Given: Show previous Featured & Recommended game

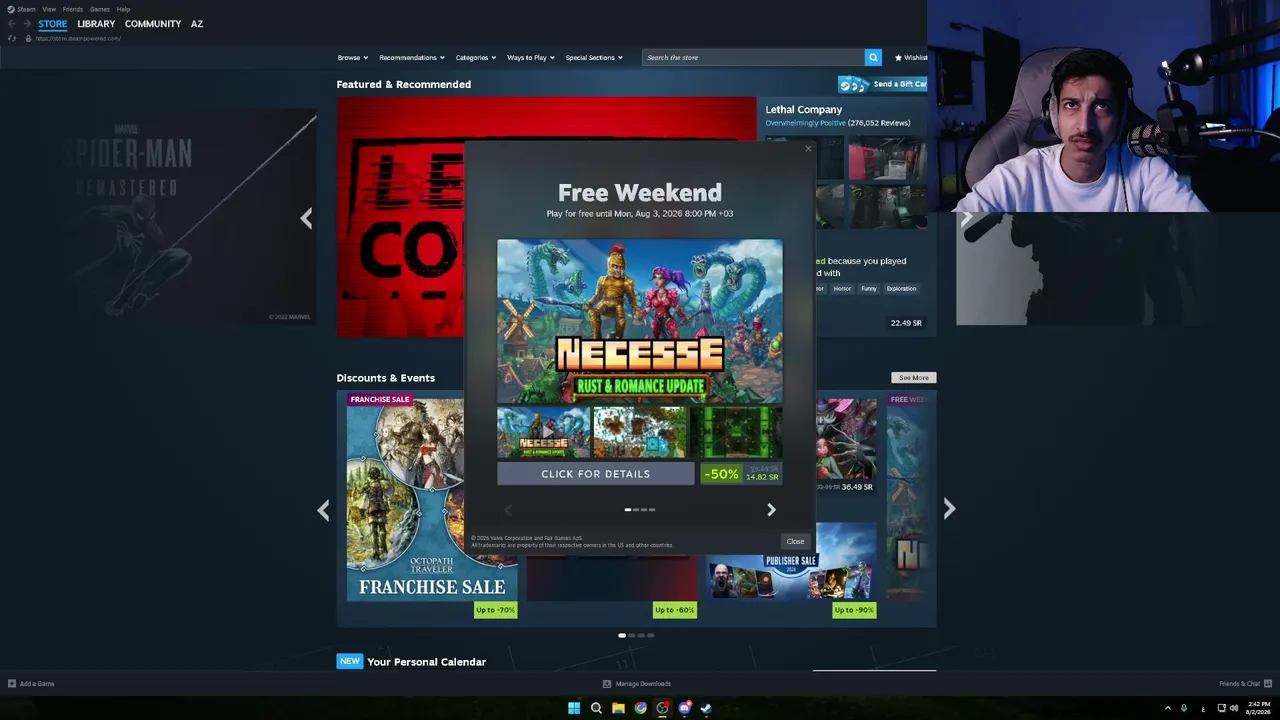Looking at the screenshot, I should click(306, 218).
